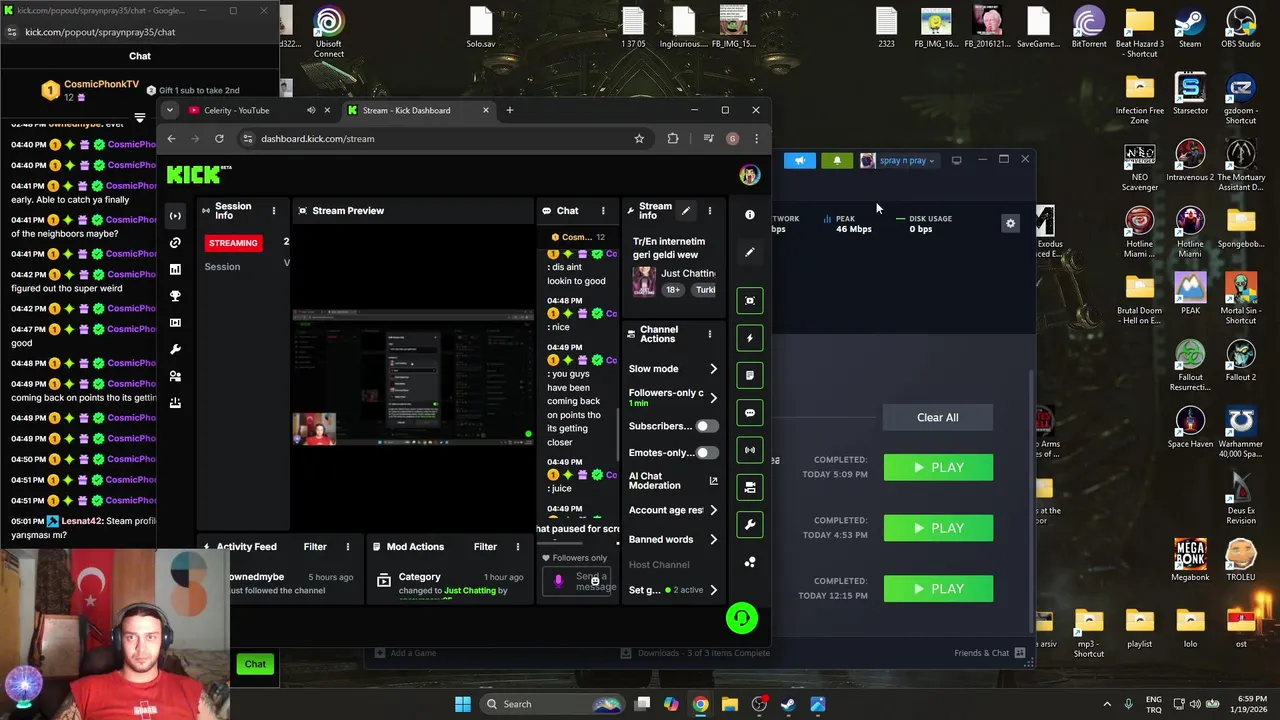The width and height of the screenshot is (1280, 720).
Task: Click the green lightning bolt icon in right toolbar
Action: point(750,338)
